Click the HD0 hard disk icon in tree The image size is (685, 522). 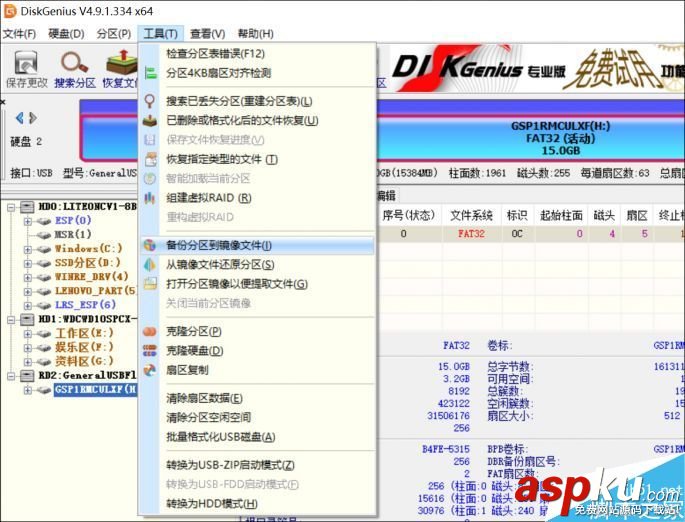click(28, 207)
